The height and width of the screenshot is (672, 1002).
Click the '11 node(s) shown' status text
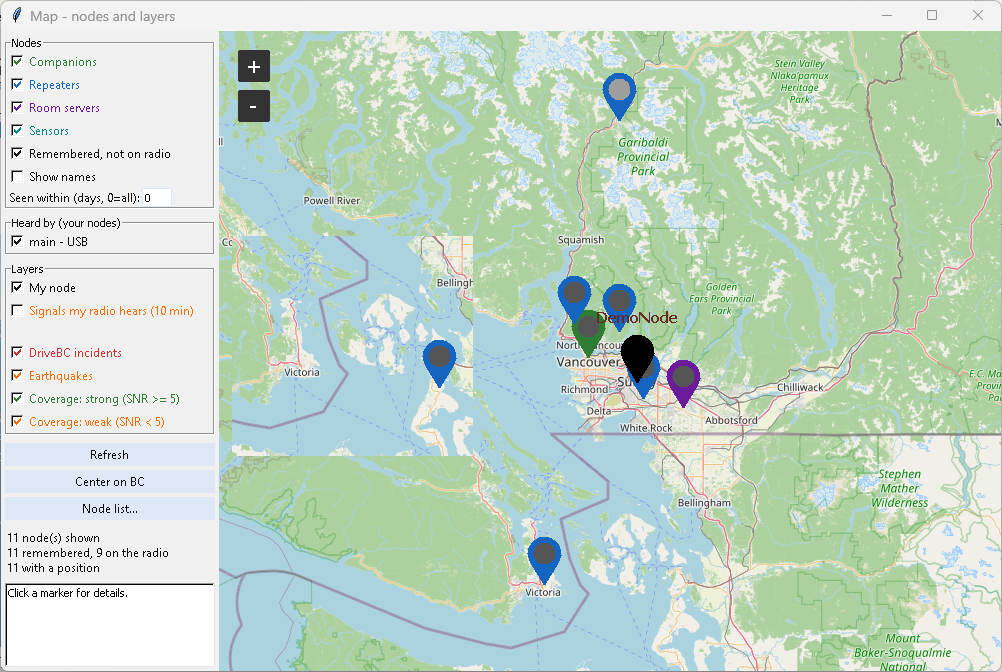(x=54, y=538)
